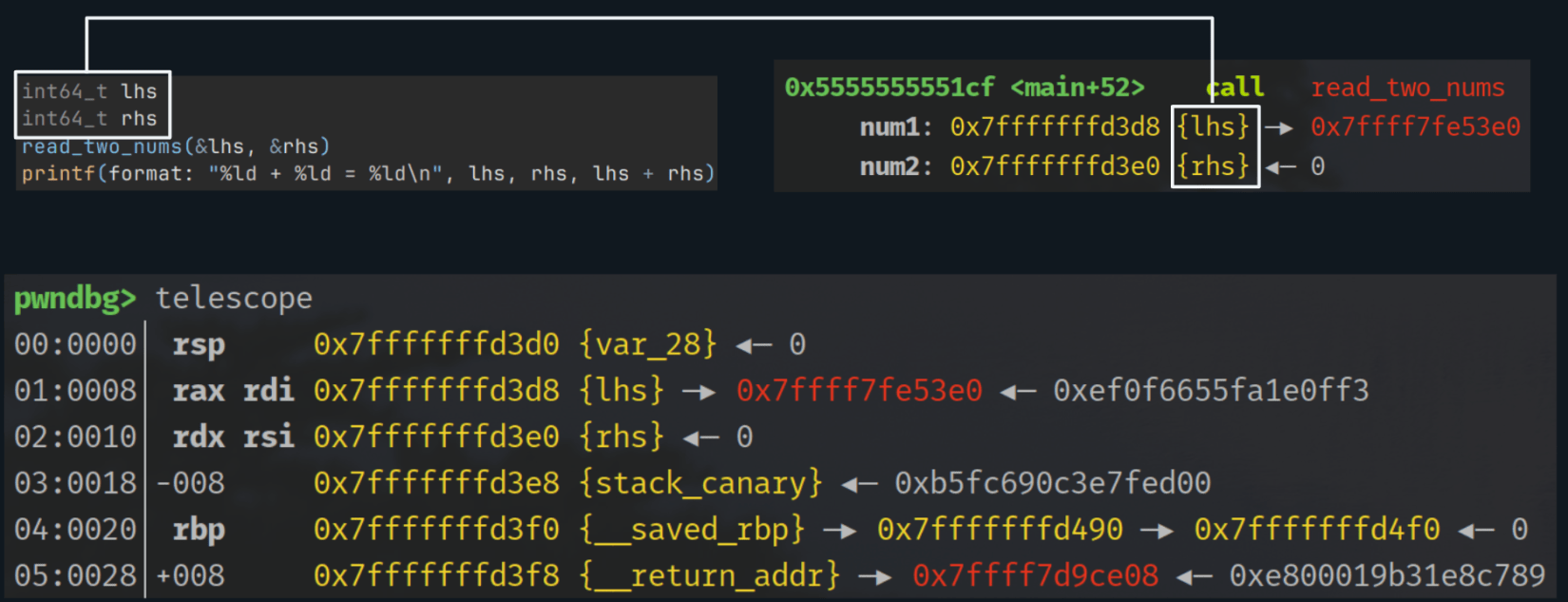This screenshot has height=602, width=1568.
Task: Click the printf format string line
Action: [368, 174]
